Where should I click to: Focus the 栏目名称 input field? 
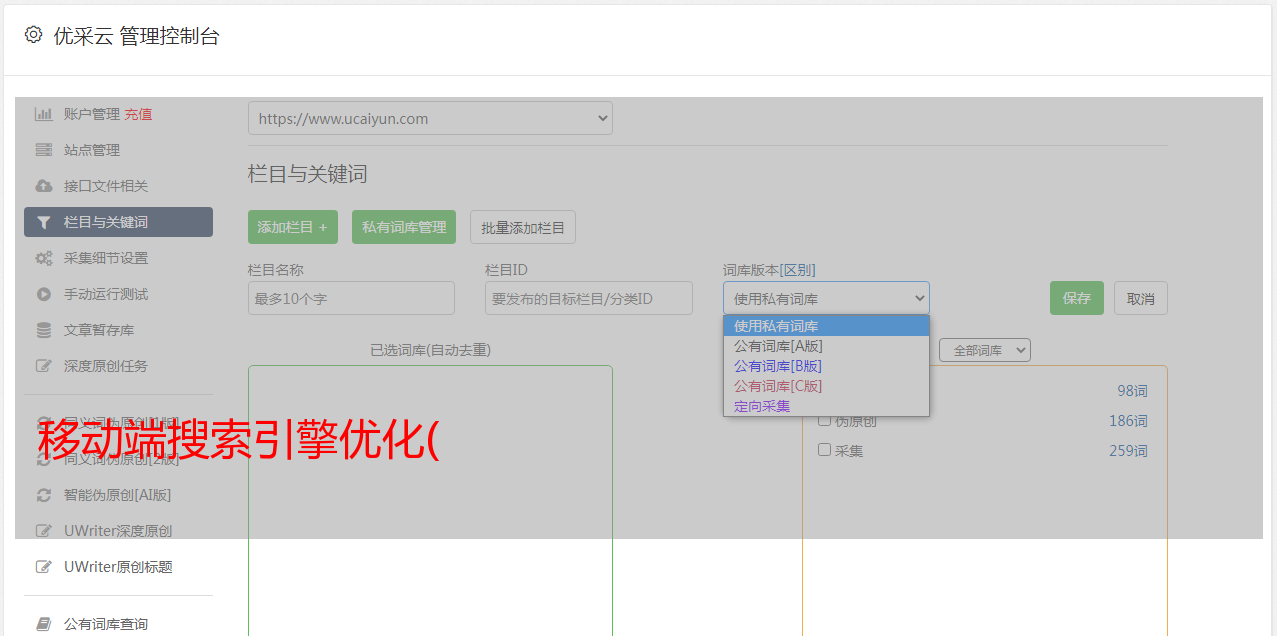pos(351,298)
